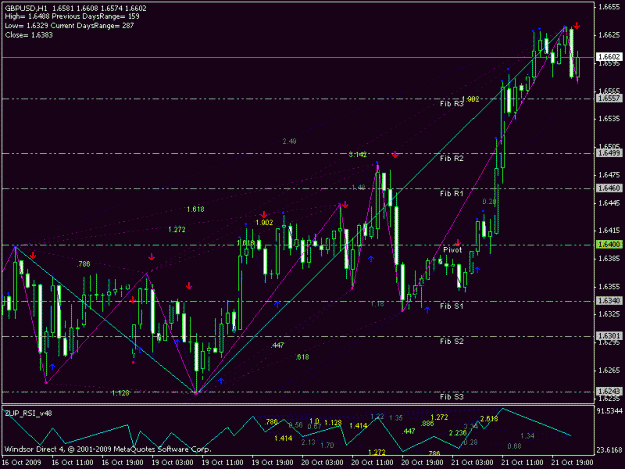This screenshot has height=469, width=625.
Task: Click the 91.5344 indicator scale value
Action: pos(609,410)
